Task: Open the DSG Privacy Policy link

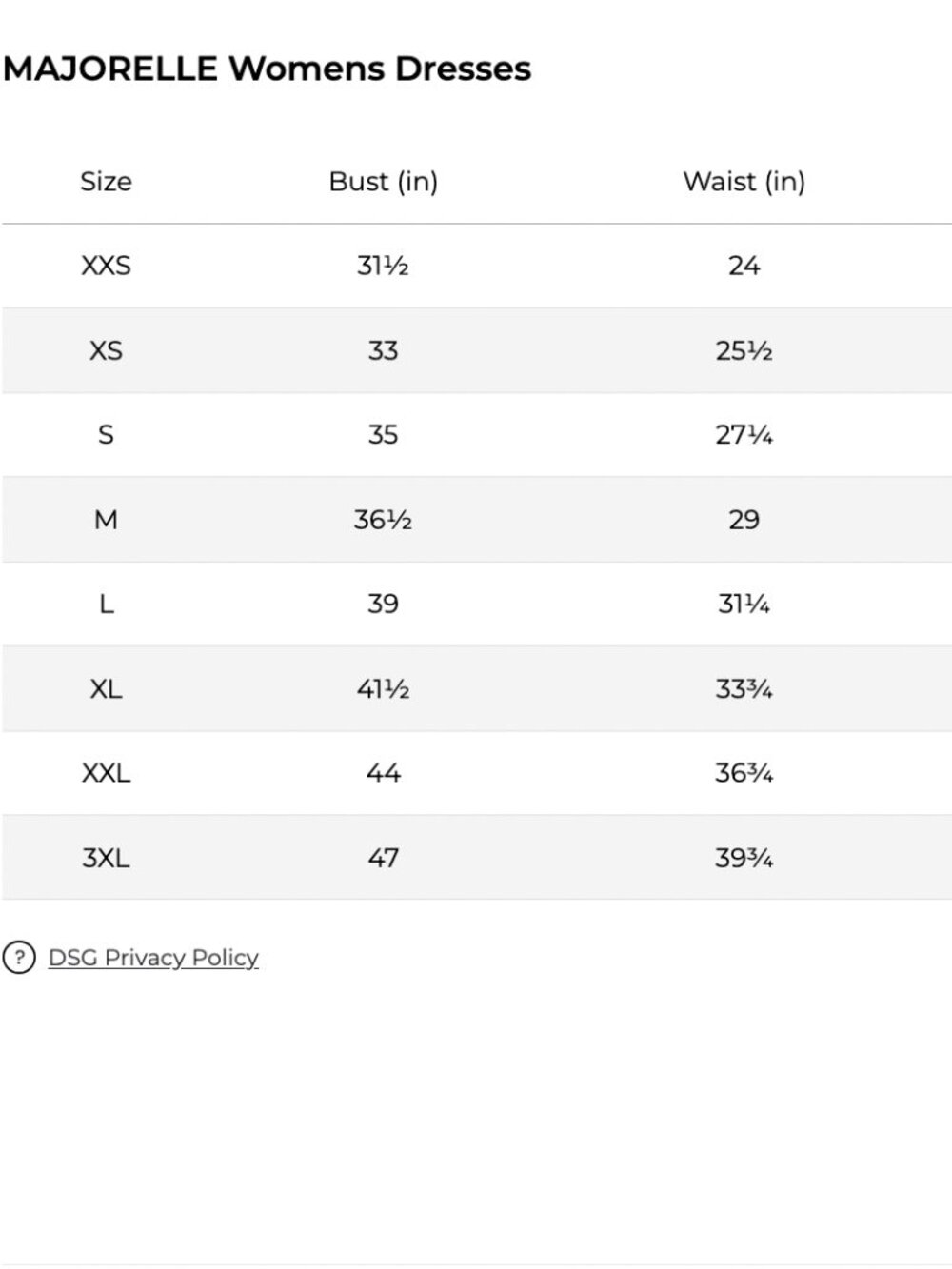Action: tap(153, 958)
